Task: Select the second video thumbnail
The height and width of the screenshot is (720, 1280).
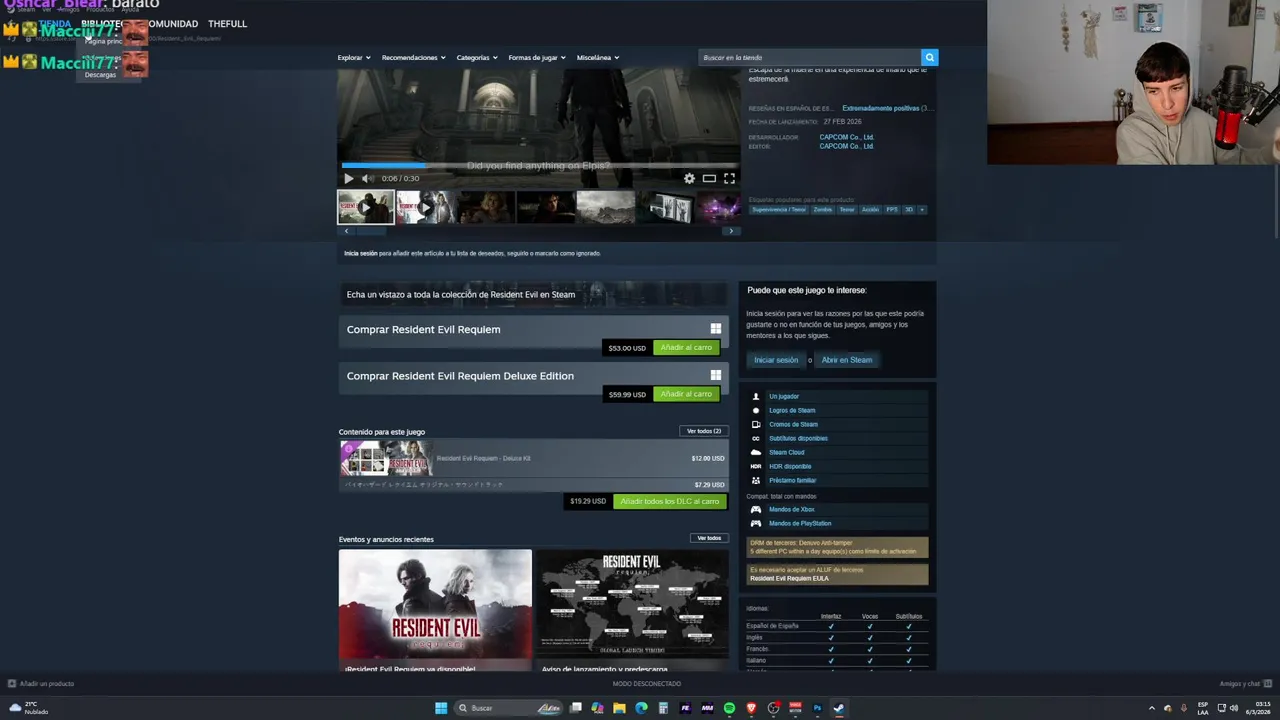Action: pyautogui.click(x=425, y=207)
